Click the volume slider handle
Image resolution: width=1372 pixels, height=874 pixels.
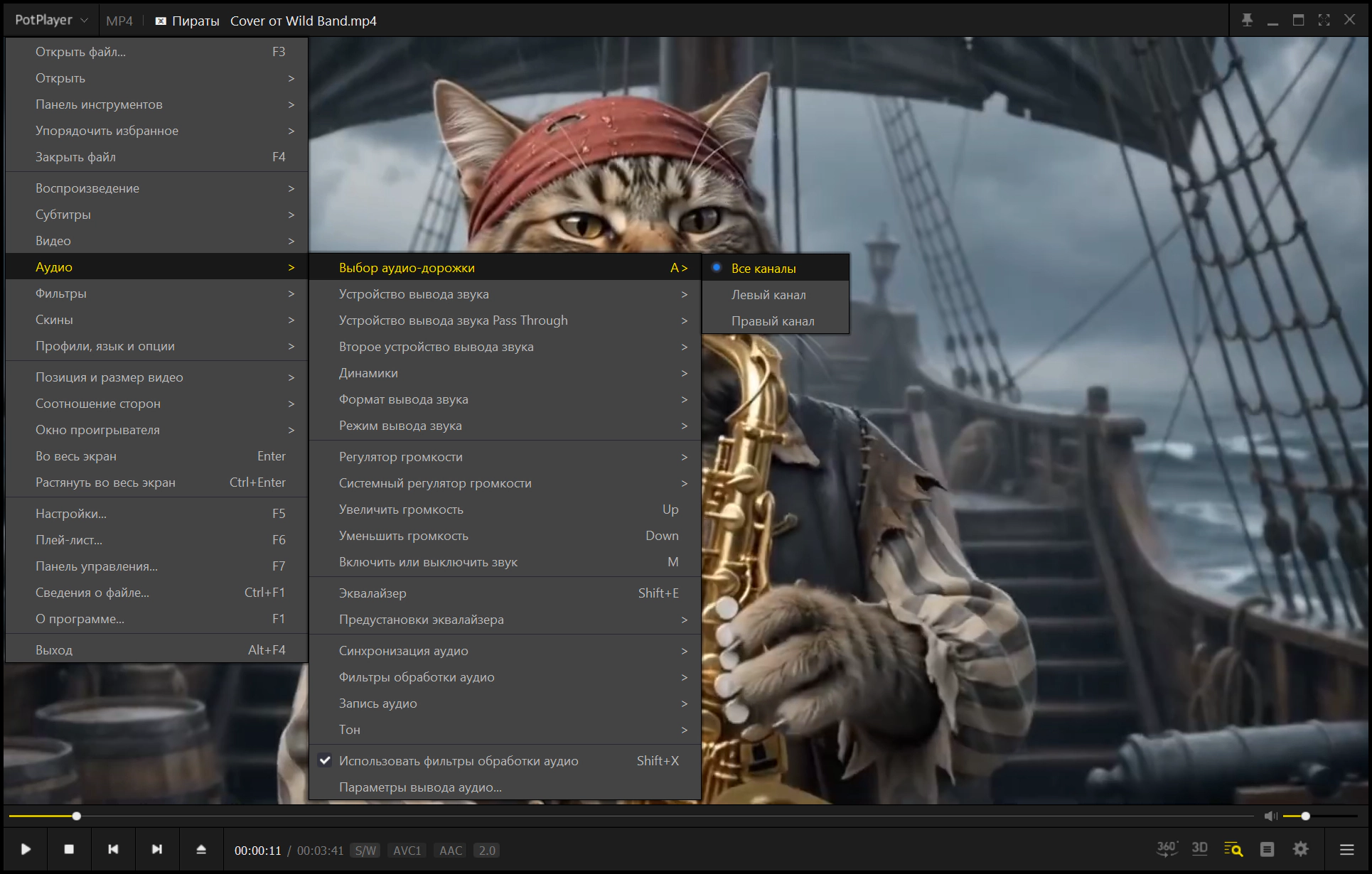pyautogui.click(x=1305, y=816)
